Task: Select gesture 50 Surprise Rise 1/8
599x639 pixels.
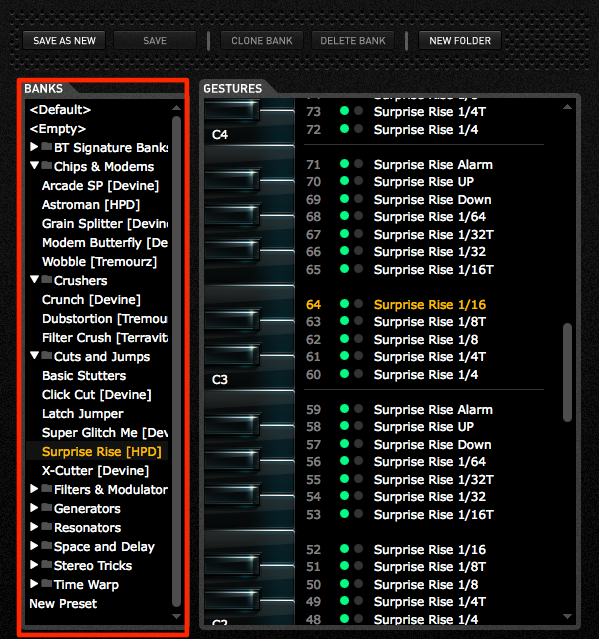Action: [426, 584]
